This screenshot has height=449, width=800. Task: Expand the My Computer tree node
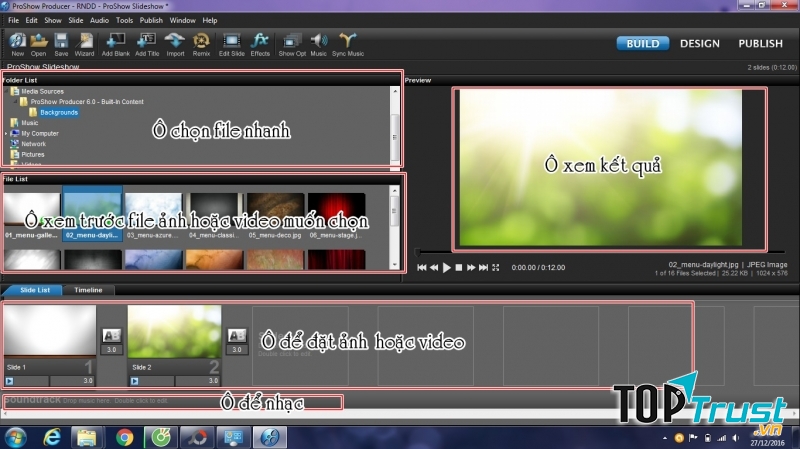[x=6, y=133]
